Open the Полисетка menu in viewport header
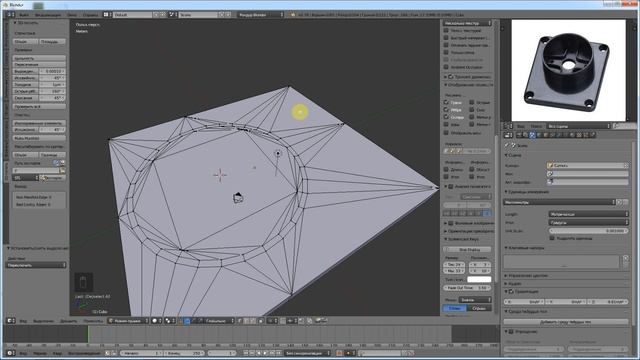 point(93,321)
